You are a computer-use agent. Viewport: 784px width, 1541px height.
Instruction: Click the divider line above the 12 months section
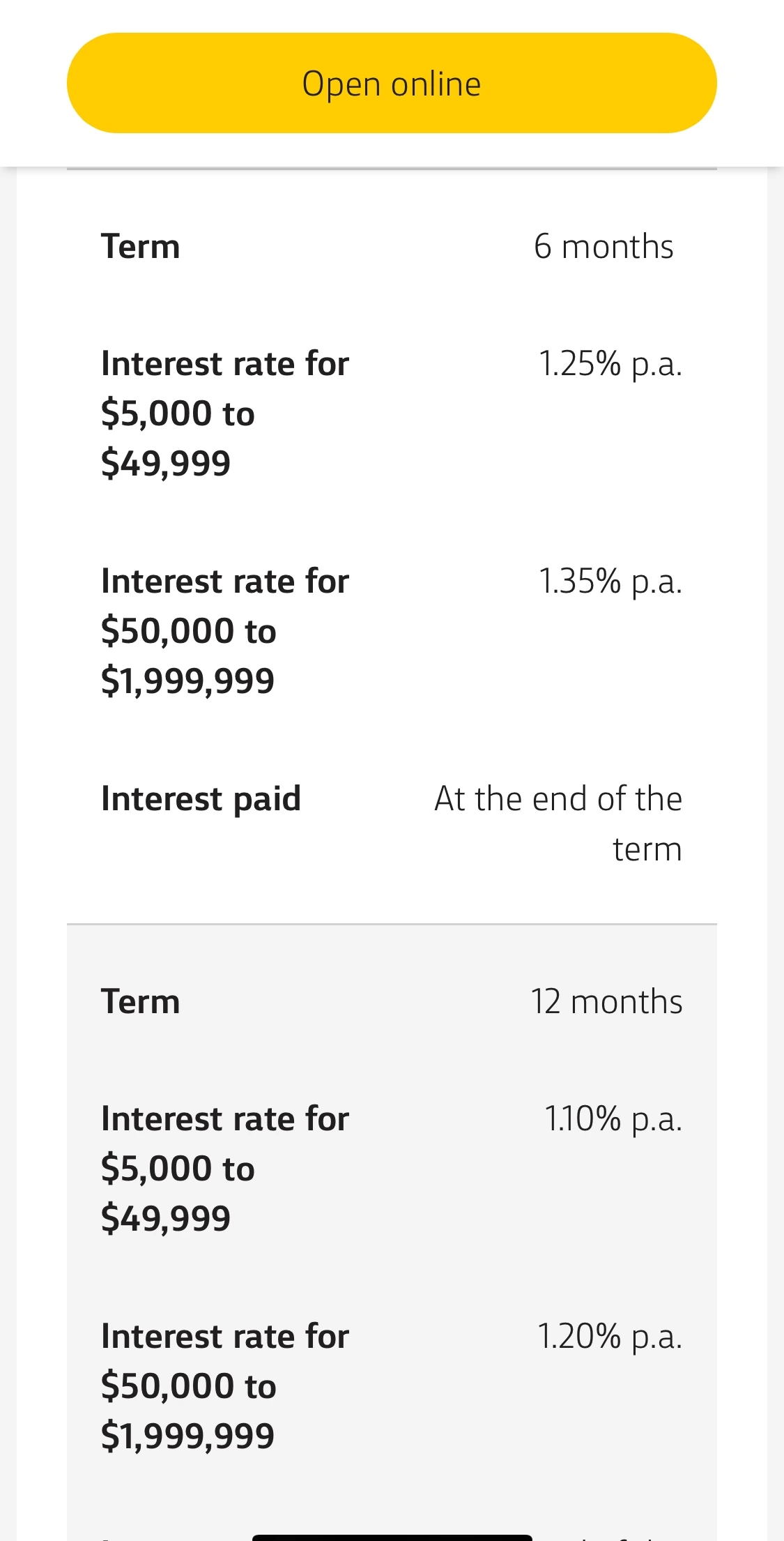[392, 924]
